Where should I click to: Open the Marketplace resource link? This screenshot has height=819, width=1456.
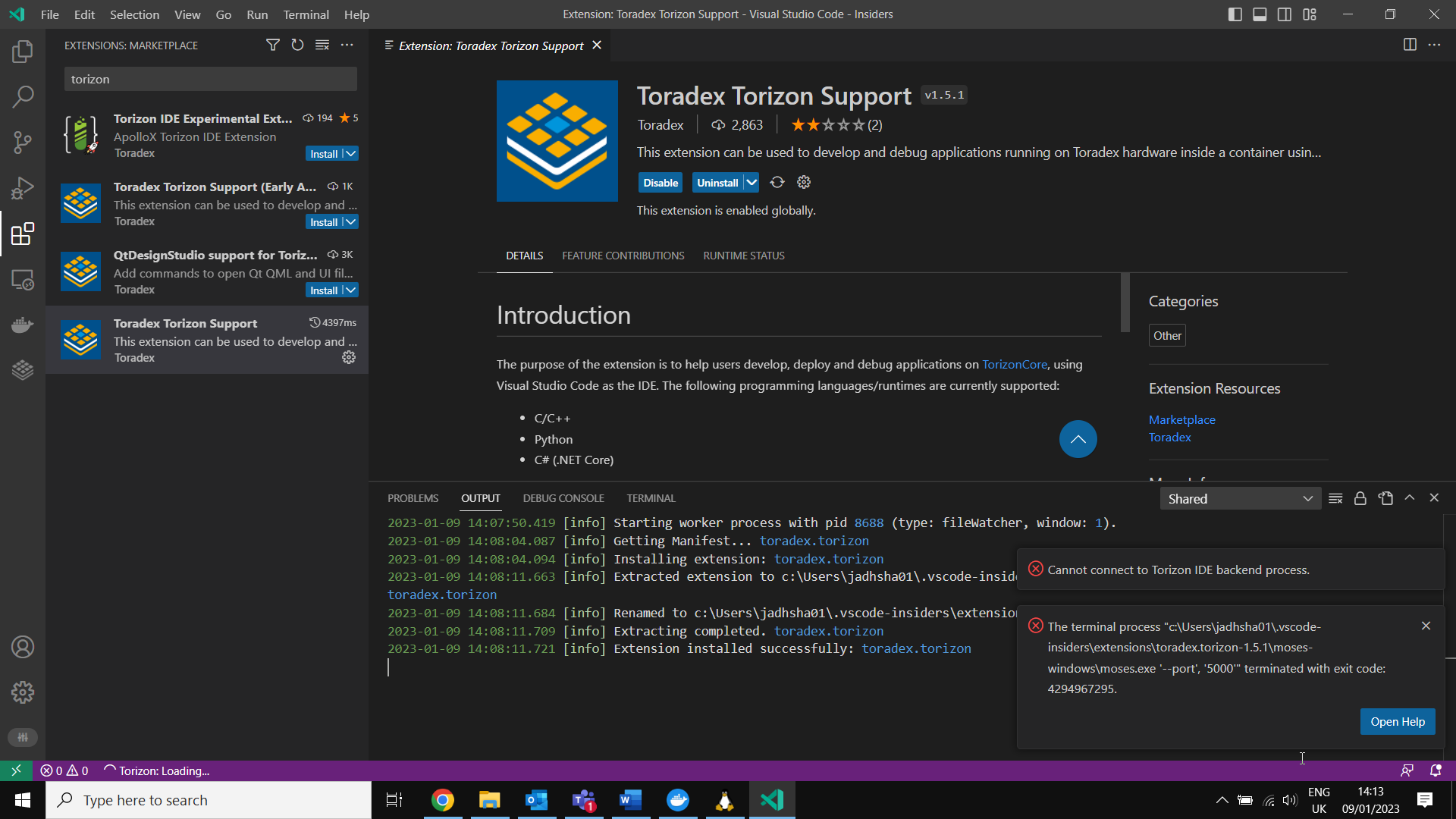coord(1181,419)
